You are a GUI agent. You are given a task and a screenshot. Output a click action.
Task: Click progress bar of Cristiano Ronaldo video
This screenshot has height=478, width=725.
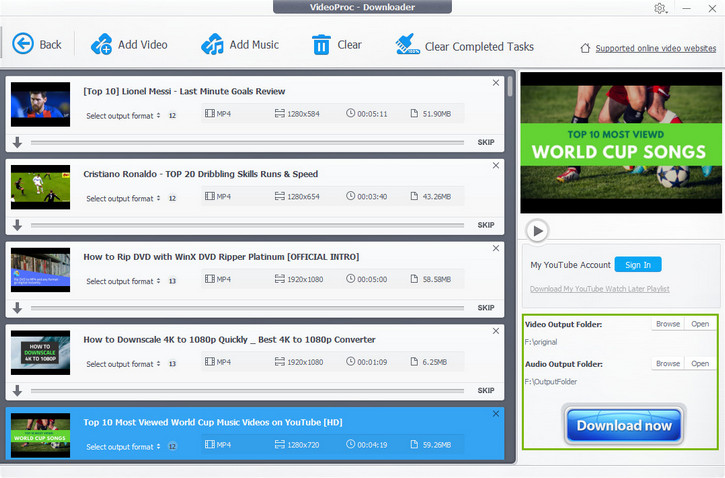(247, 225)
